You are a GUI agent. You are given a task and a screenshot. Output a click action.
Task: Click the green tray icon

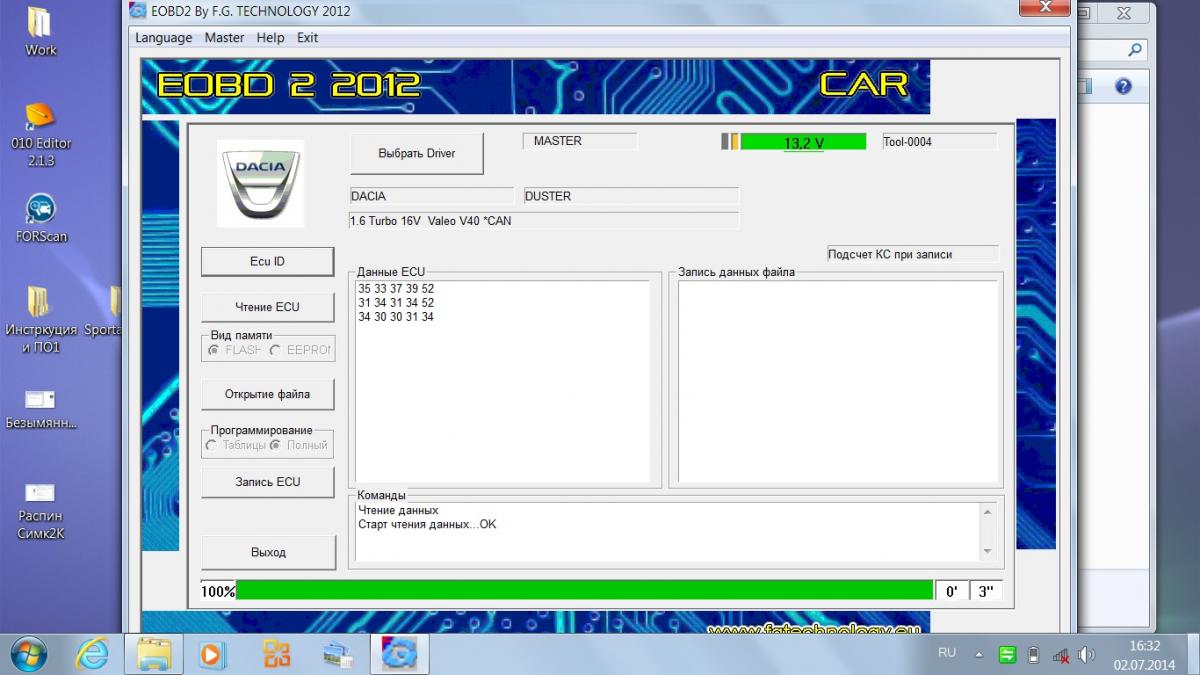[1008, 655]
